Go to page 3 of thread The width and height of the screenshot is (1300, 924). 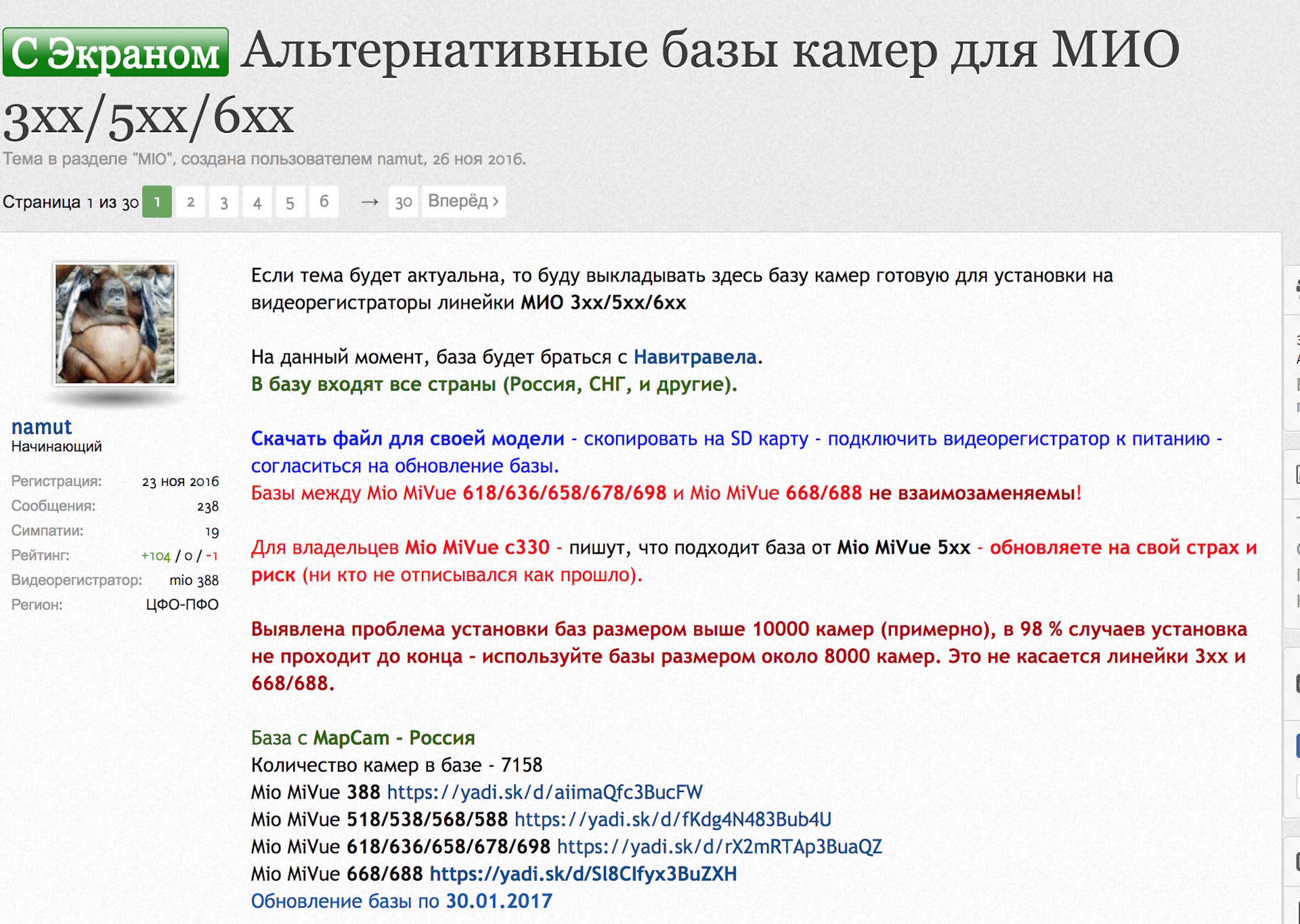pos(224,202)
